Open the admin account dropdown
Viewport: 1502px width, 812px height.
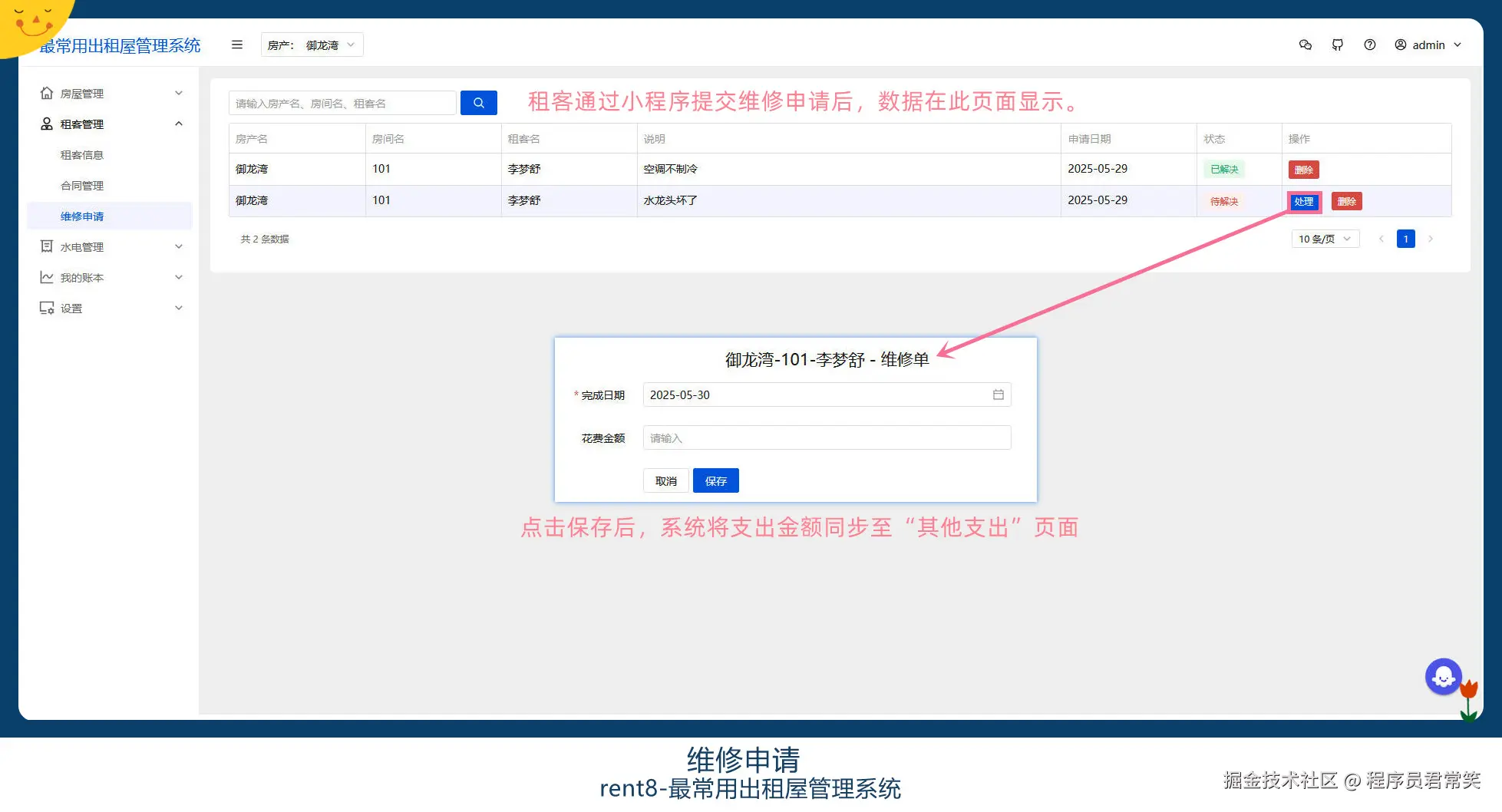1428,45
